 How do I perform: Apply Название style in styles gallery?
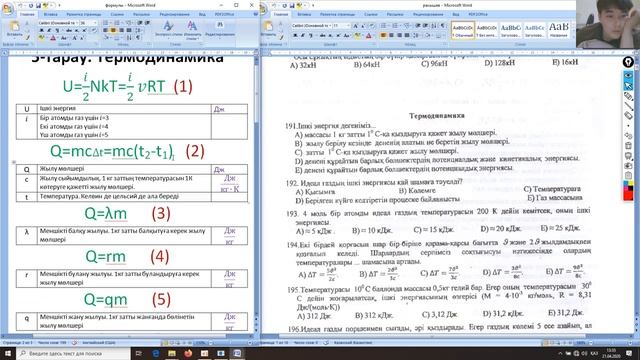(x=559, y=30)
